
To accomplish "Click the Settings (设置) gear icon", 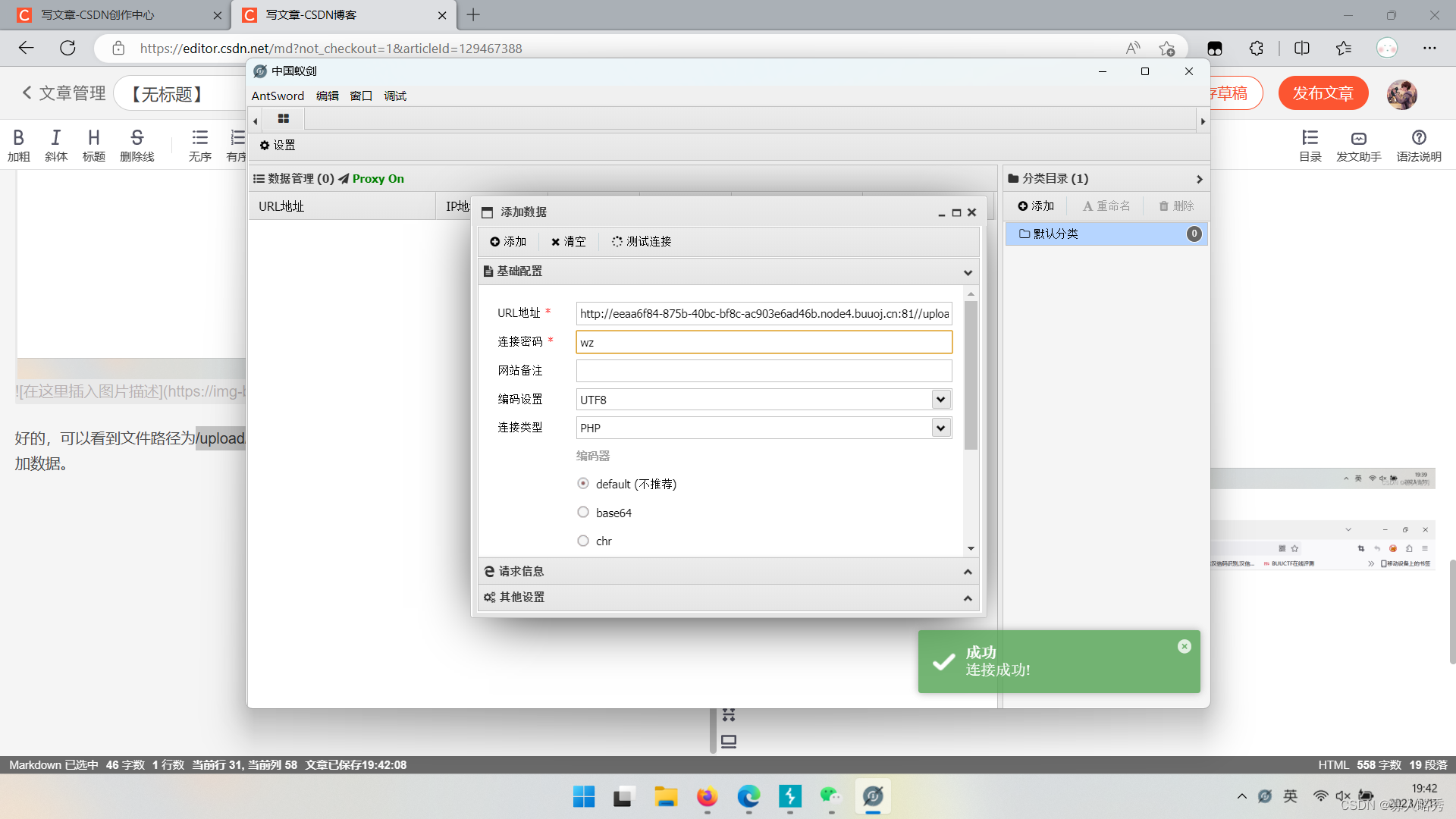I will pyautogui.click(x=265, y=145).
